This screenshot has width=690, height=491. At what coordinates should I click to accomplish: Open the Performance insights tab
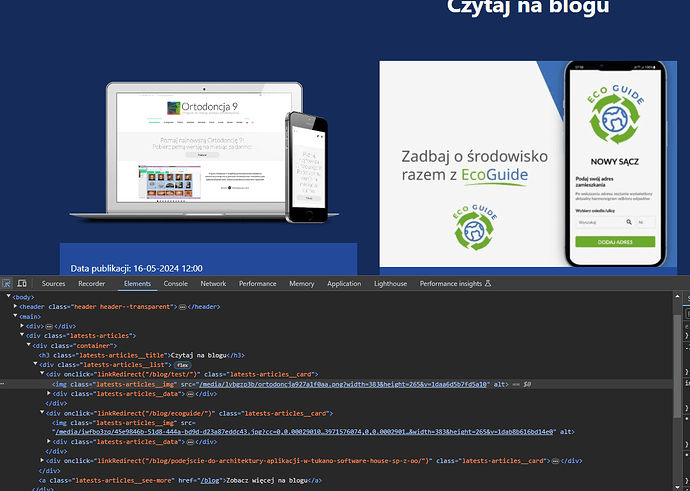450,284
